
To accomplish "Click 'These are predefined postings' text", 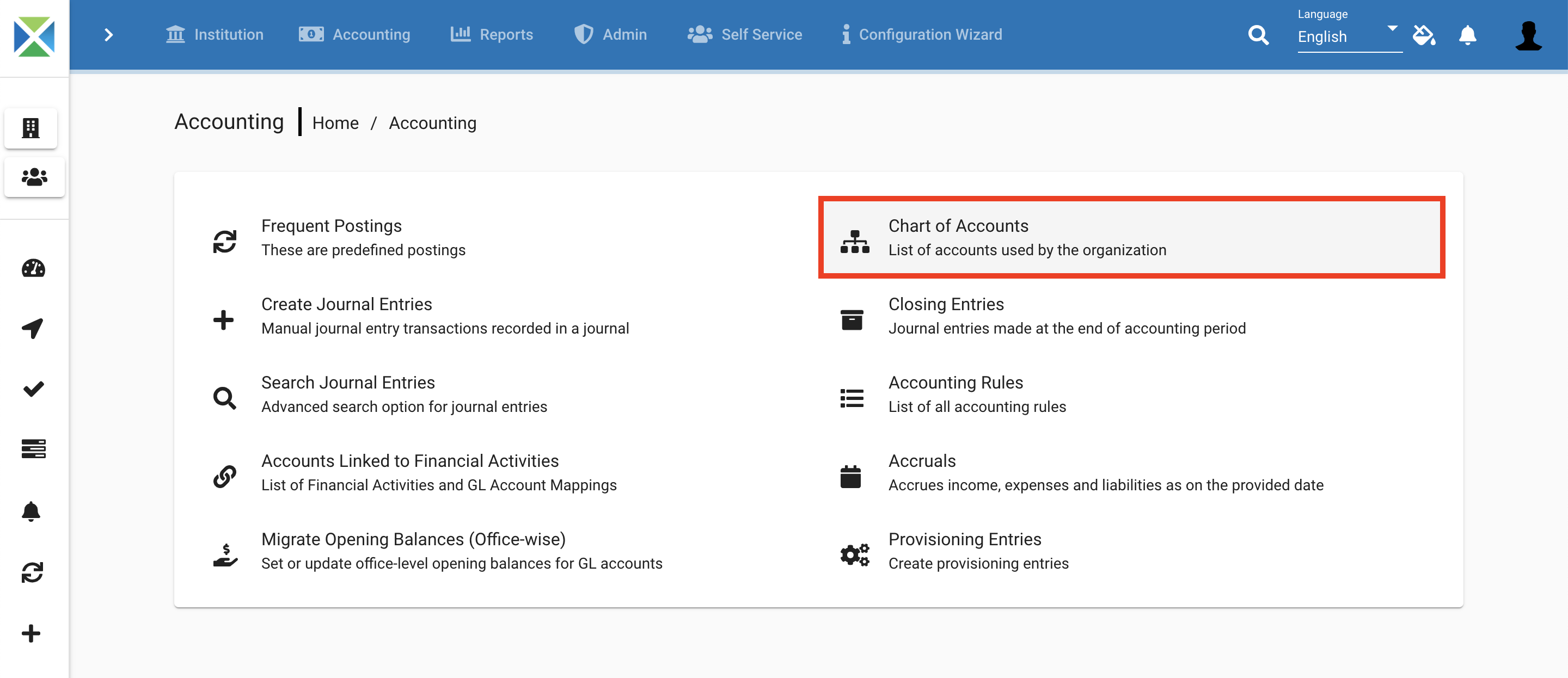I will point(363,250).
